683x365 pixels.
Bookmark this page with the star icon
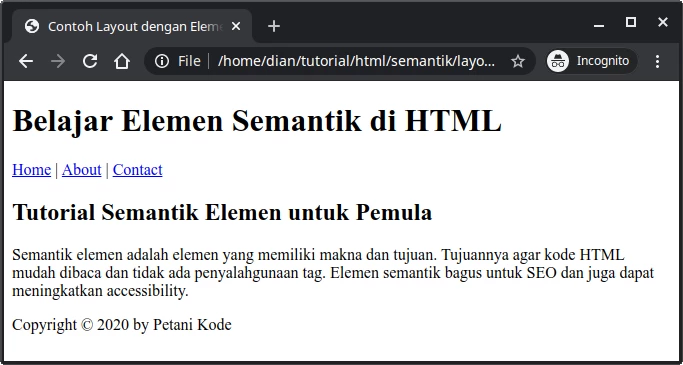tap(517, 61)
